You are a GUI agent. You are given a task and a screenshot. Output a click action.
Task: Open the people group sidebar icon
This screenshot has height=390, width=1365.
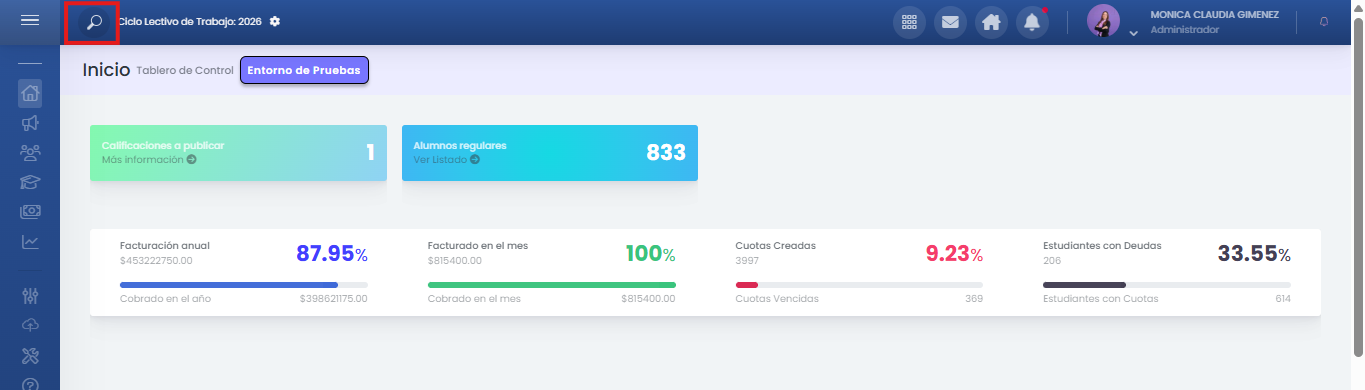tap(30, 153)
